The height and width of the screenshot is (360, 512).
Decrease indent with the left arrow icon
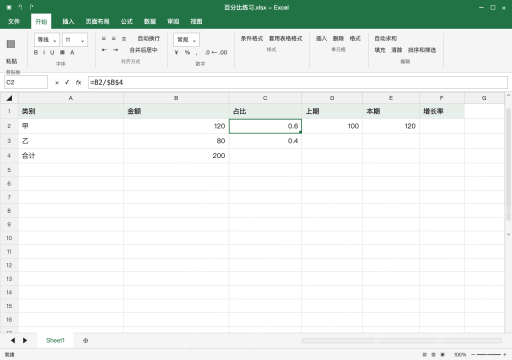pos(104,50)
